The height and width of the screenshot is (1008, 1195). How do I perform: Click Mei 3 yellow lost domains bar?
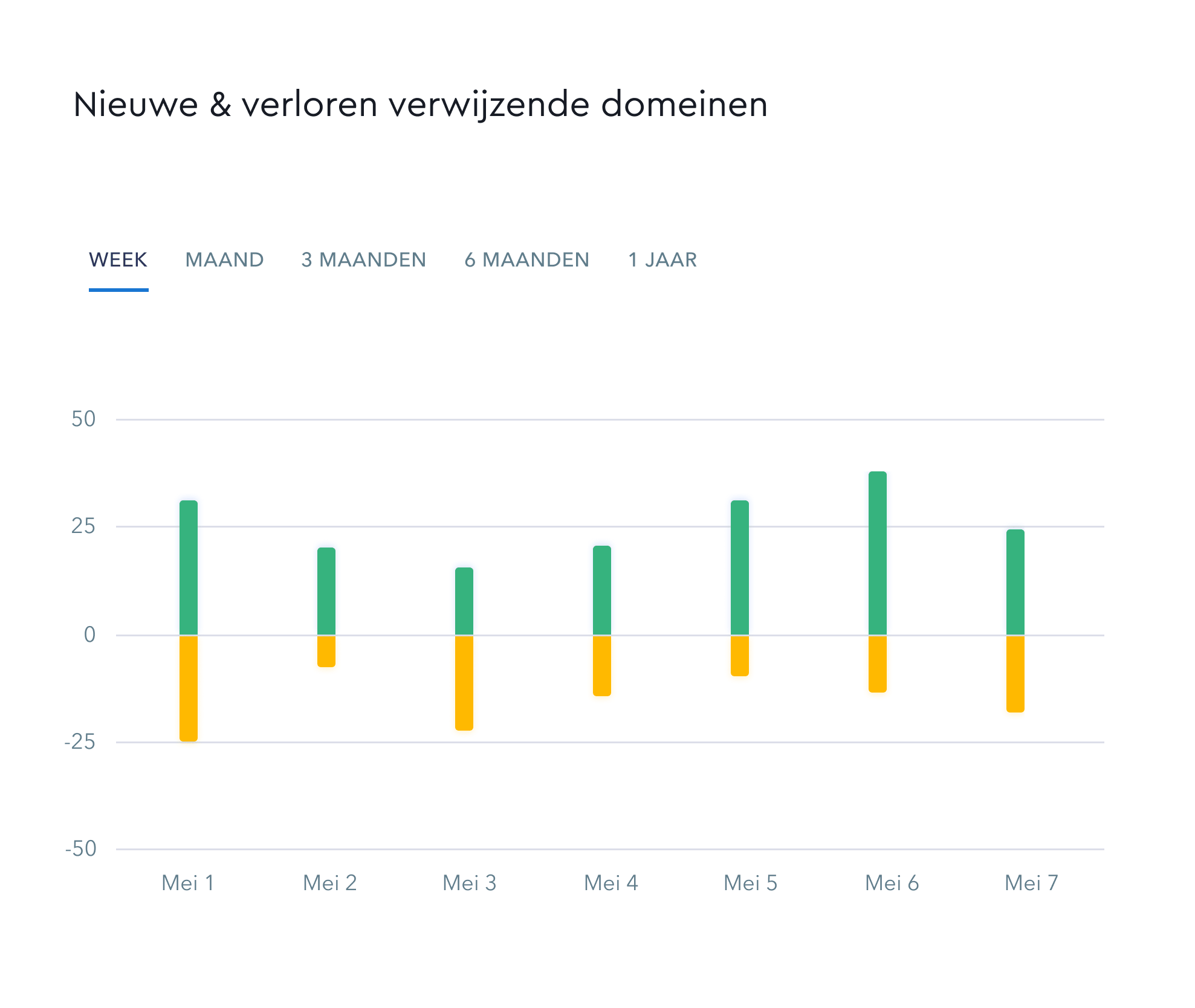point(464,683)
